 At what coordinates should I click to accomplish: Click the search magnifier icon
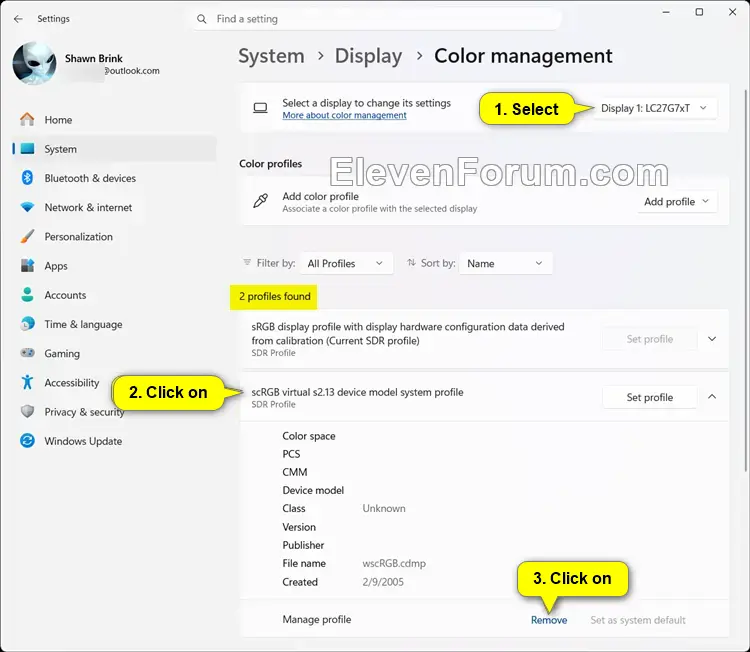202,19
